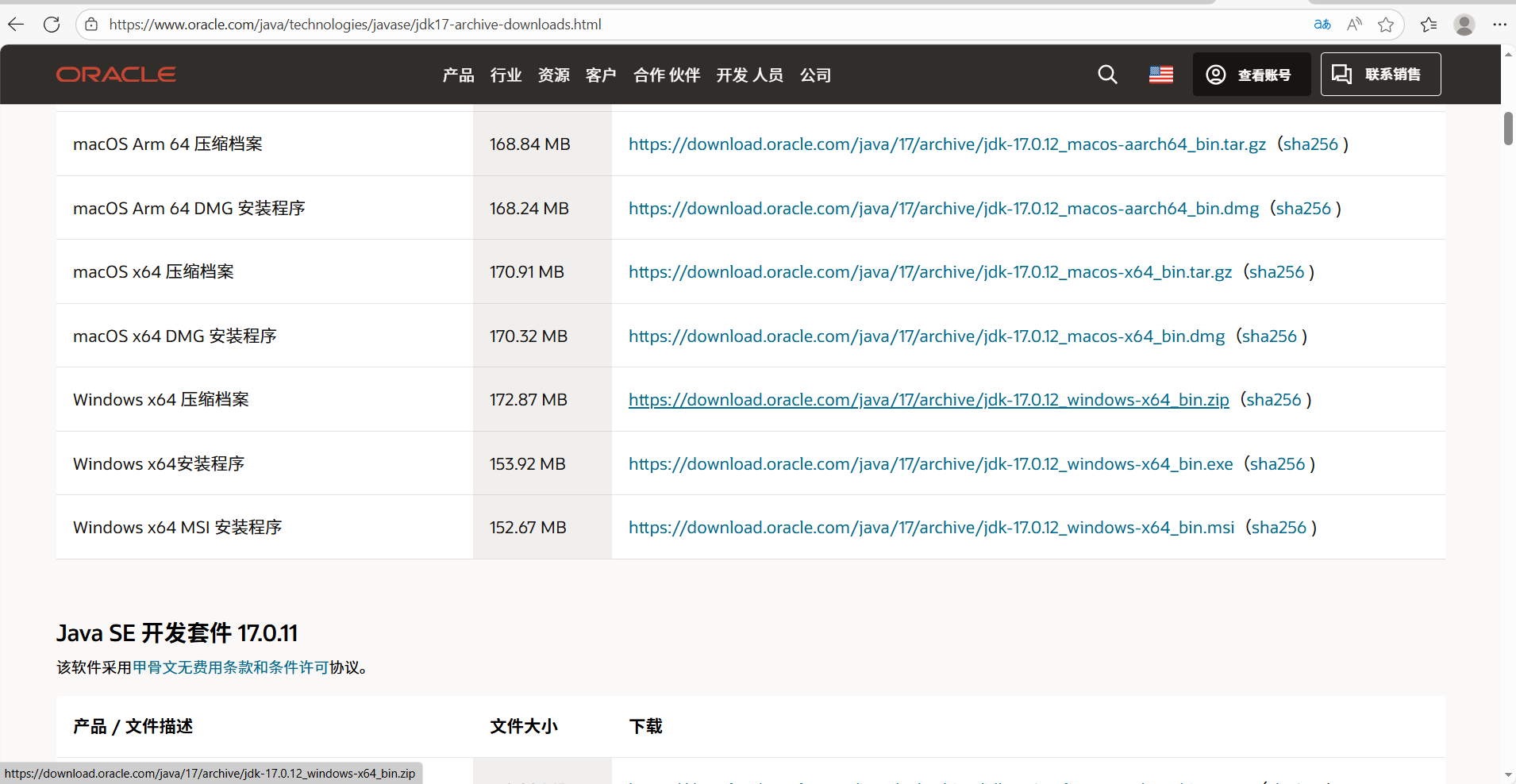Download the macOS x64 DMG installer
Screen dimensions: 1516x784
point(927,336)
